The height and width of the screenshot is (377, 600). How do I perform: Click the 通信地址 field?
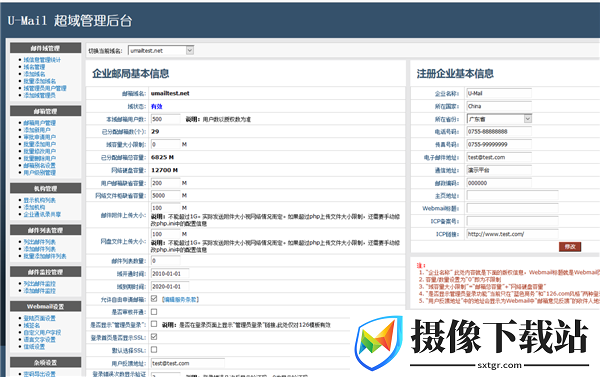pyautogui.click(x=499, y=170)
